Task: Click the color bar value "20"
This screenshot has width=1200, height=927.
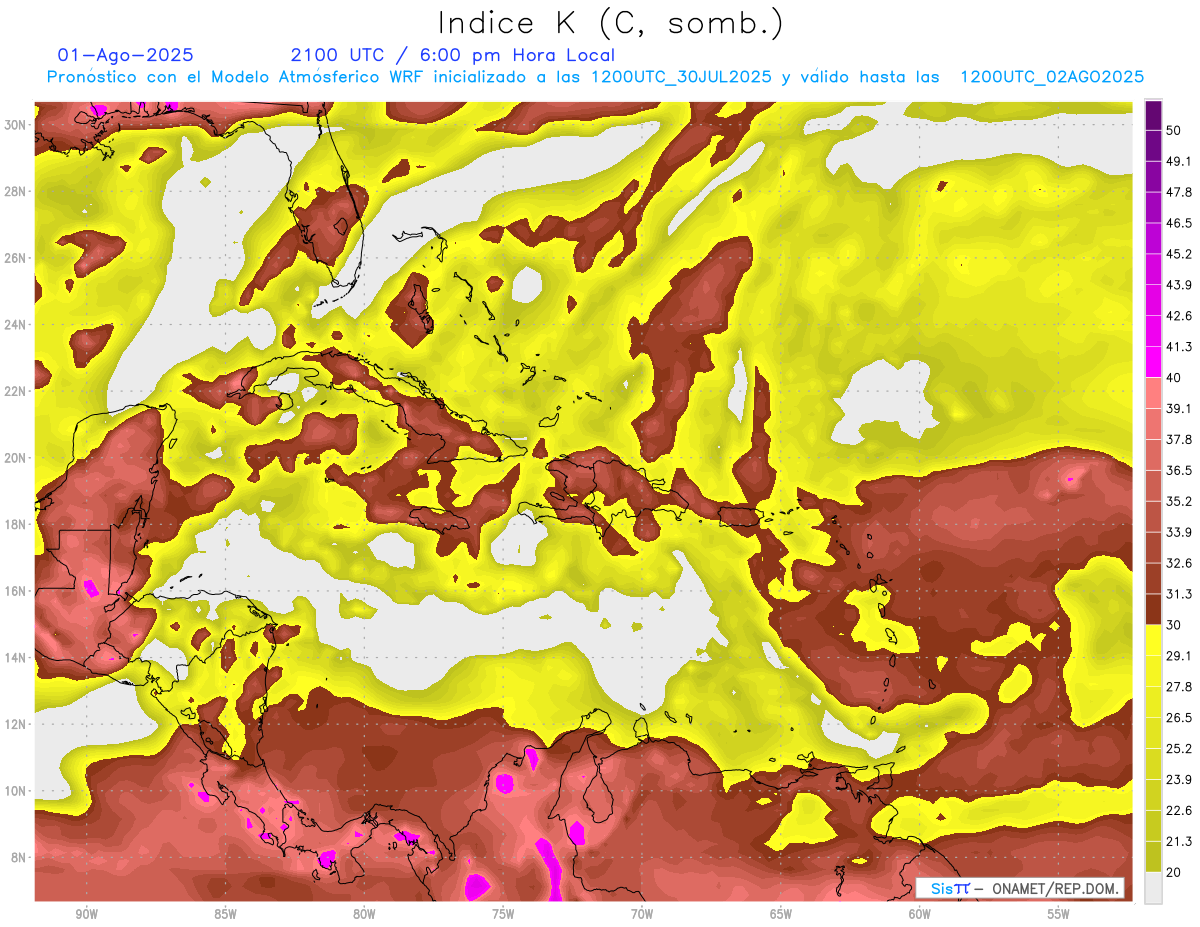Action: pyautogui.click(x=1174, y=873)
